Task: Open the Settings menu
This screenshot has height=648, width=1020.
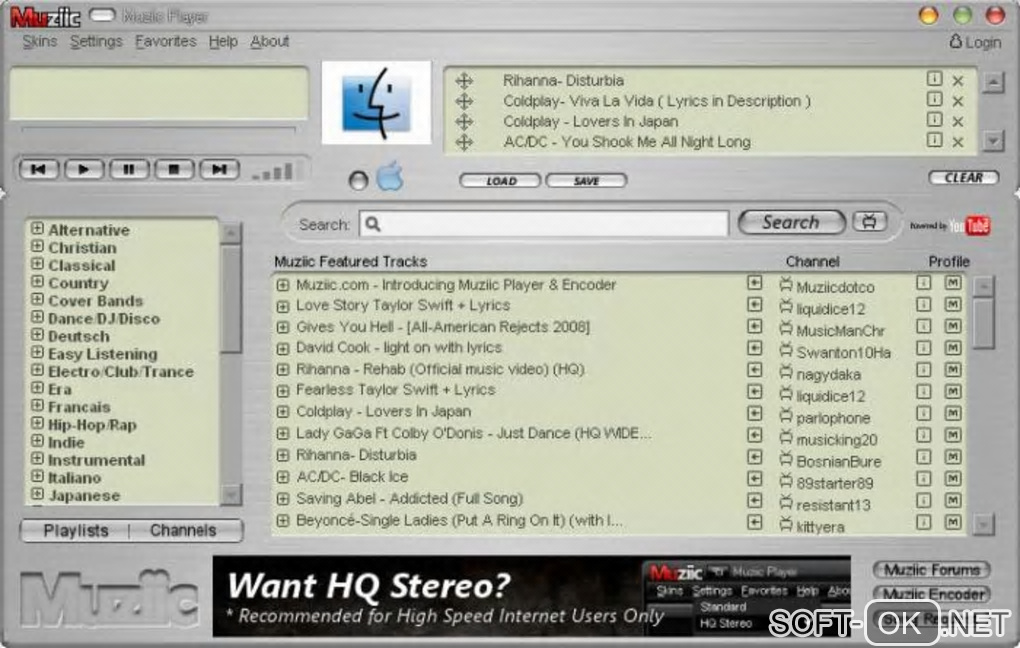Action: [96, 42]
